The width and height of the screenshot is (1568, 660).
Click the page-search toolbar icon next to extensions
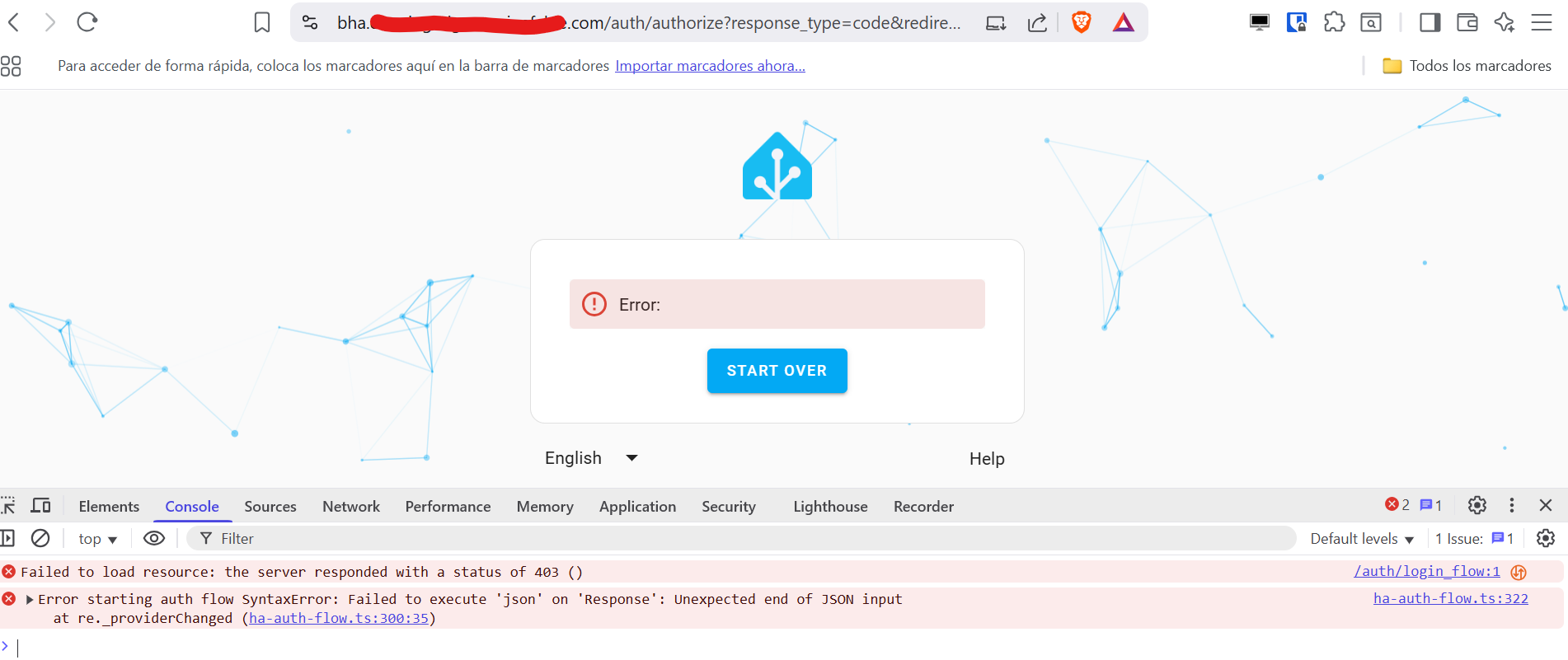(1371, 22)
